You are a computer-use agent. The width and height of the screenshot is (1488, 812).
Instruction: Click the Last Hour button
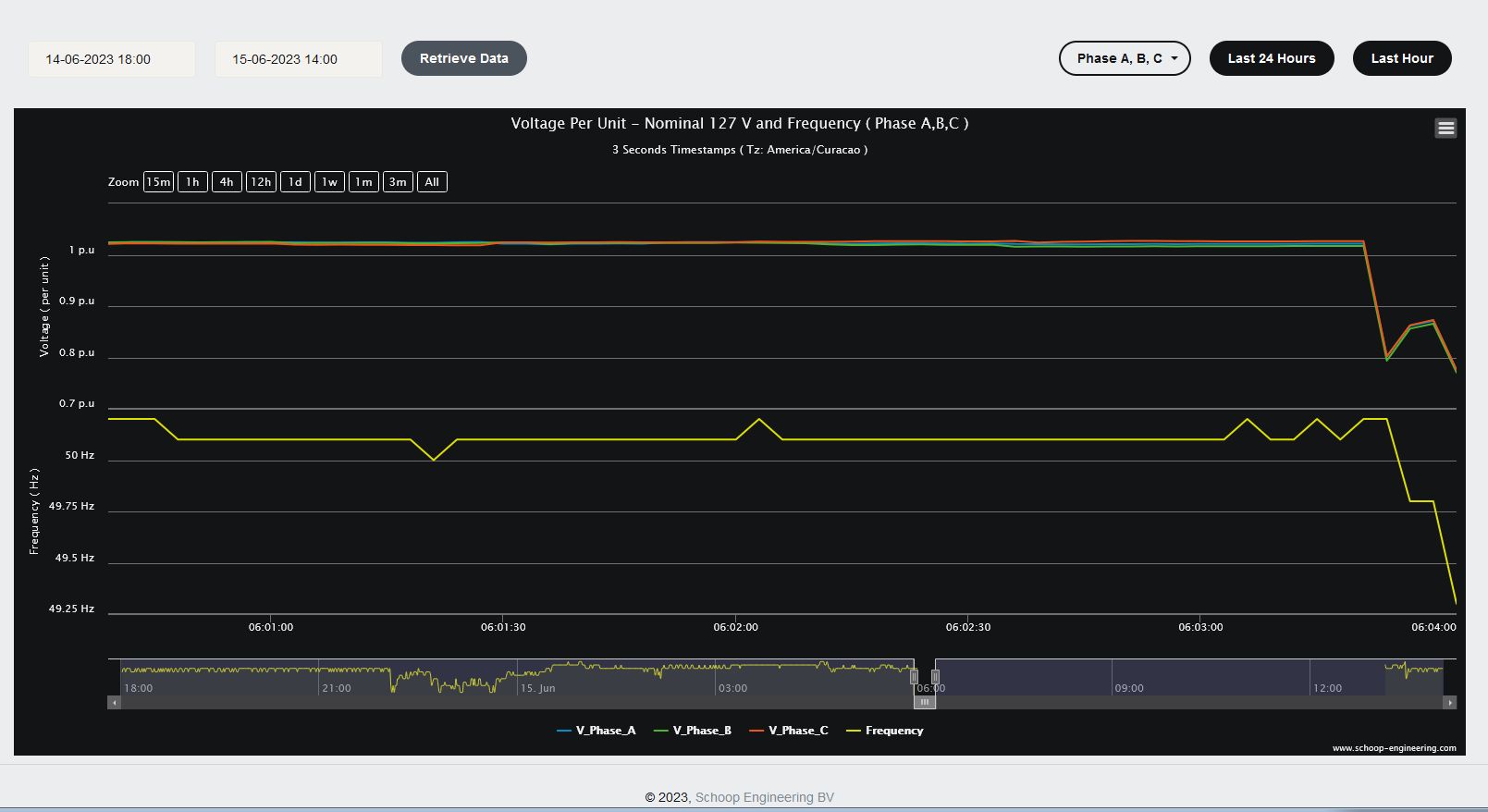pyautogui.click(x=1401, y=58)
